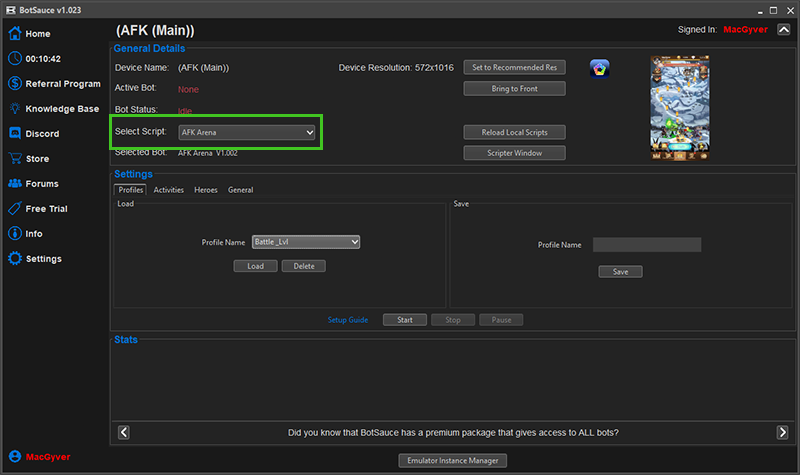The width and height of the screenshot is (800, 475).
Task: Click the Home icon in sidebar
Action: point(15,34)
